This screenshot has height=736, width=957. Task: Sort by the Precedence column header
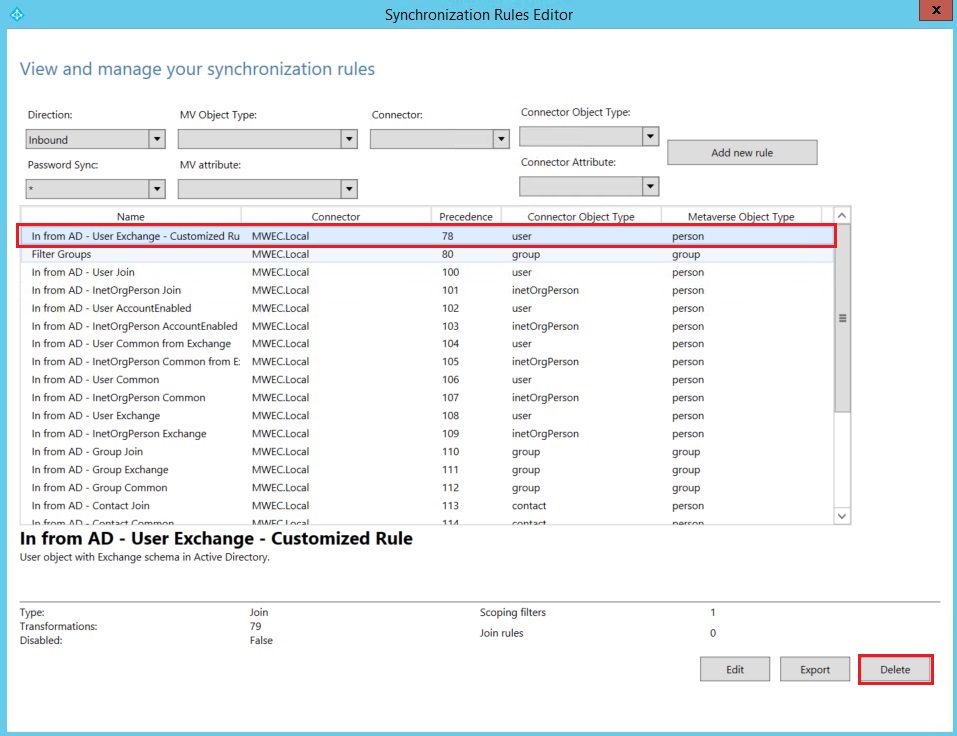pyautogui.click(x=465, y=216)
